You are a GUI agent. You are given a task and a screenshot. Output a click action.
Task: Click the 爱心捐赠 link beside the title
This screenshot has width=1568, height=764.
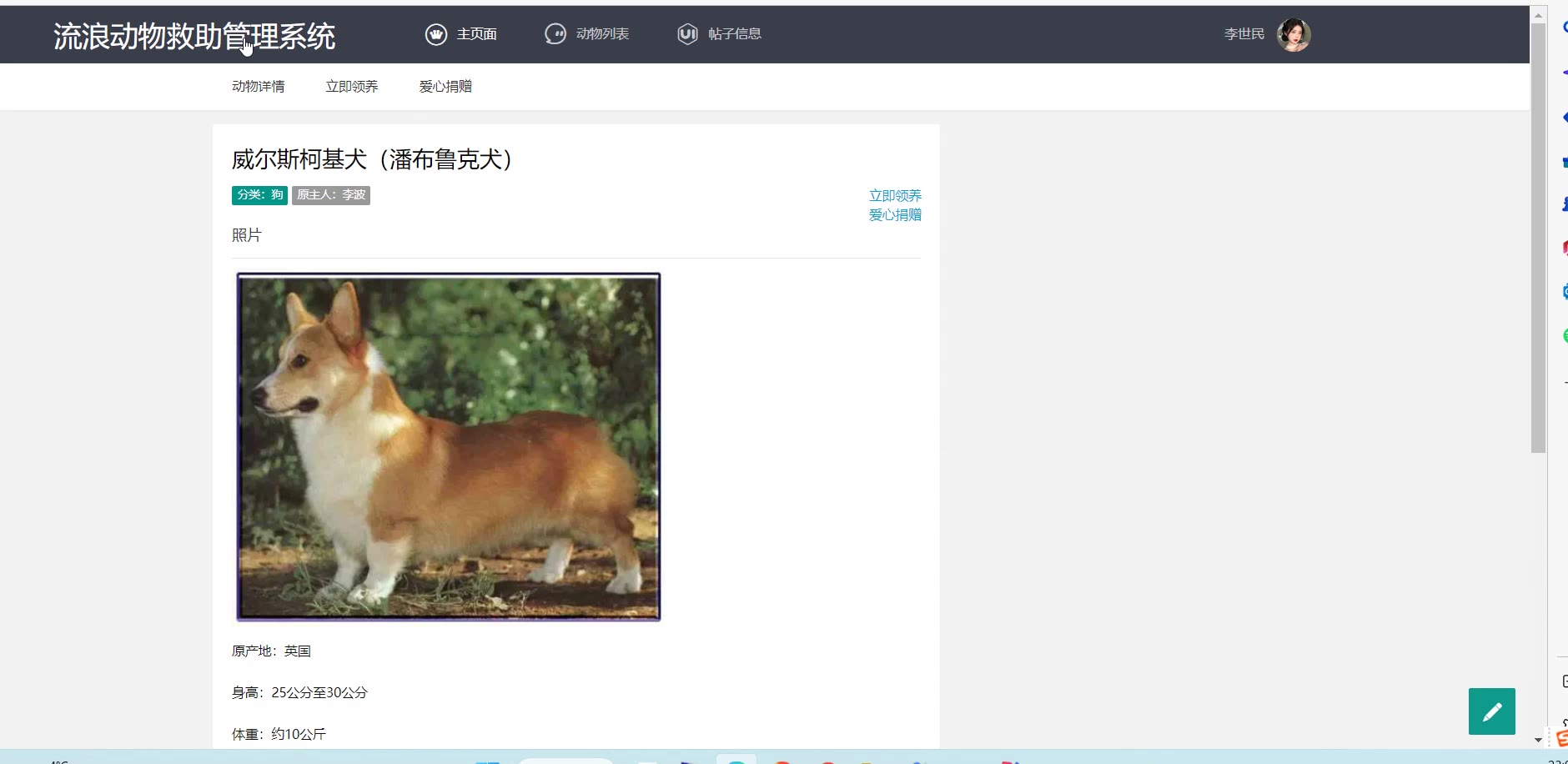click(895, 215)
